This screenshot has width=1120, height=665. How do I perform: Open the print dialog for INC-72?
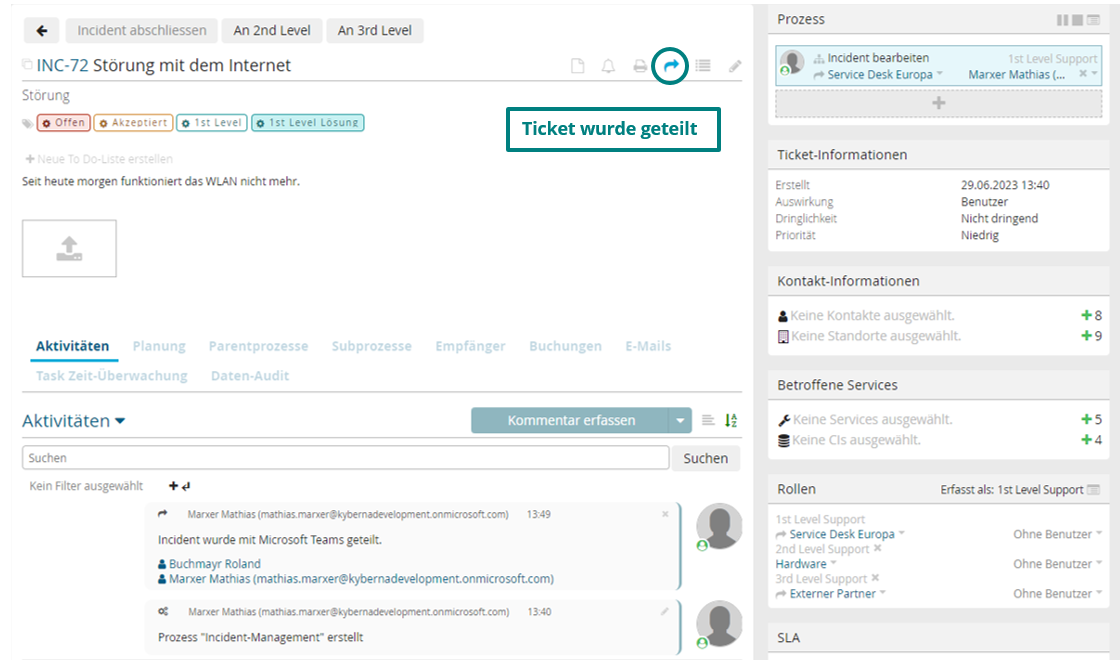[x=640, y=66]
